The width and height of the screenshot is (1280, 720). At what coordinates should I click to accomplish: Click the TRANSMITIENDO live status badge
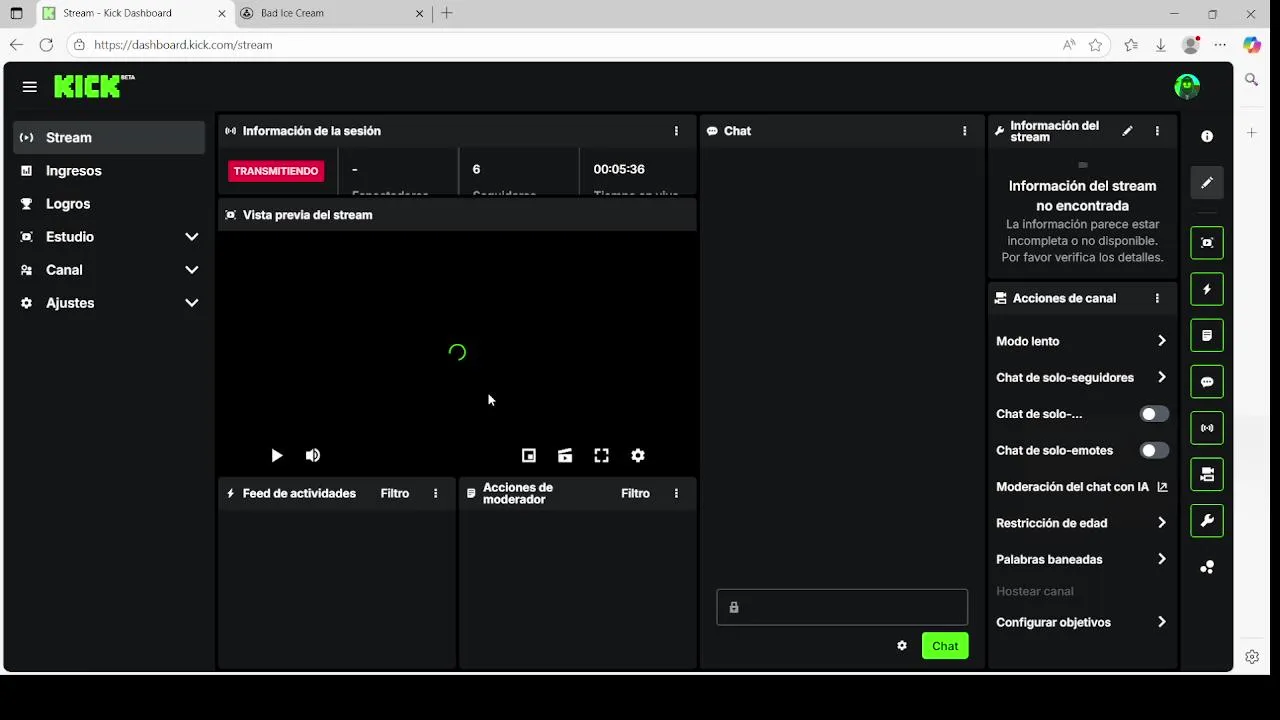coord(276,171)
